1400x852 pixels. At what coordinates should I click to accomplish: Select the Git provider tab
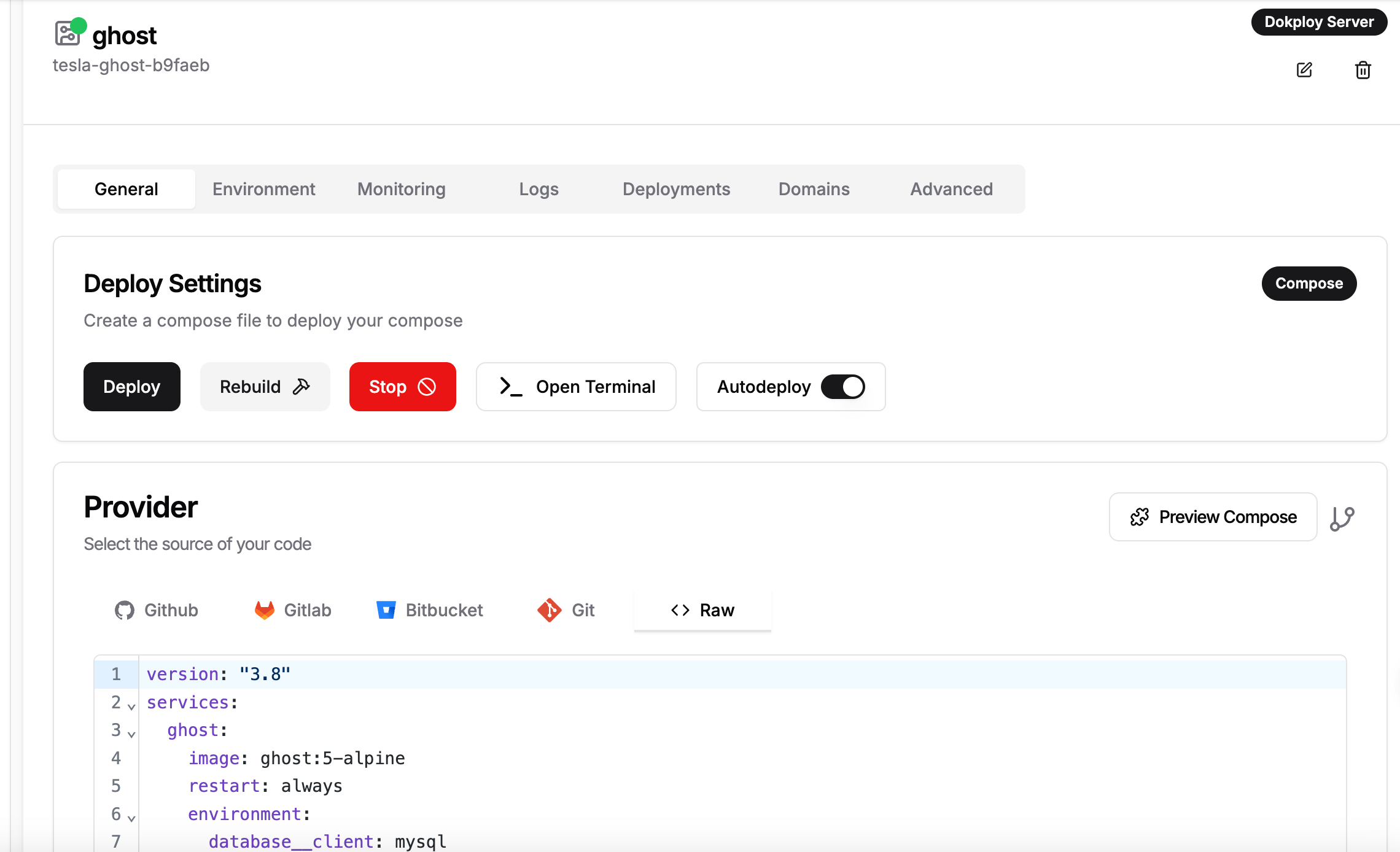click(566, 610)
